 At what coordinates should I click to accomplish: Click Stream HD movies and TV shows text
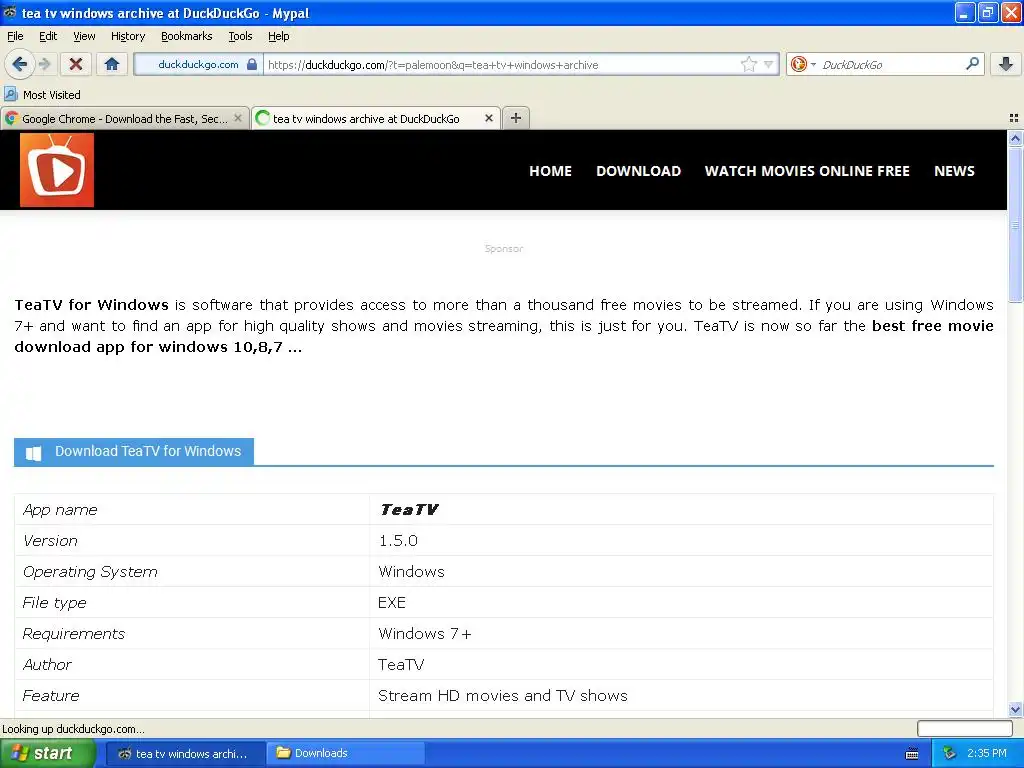click(503, 696)
